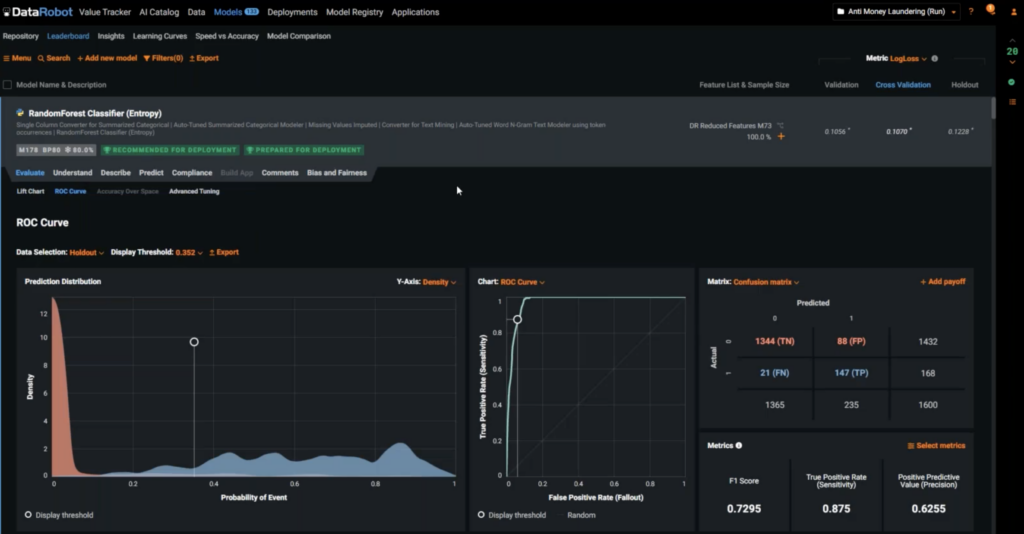Open Data Selection Holdout dropdown

tap(87, 253)
